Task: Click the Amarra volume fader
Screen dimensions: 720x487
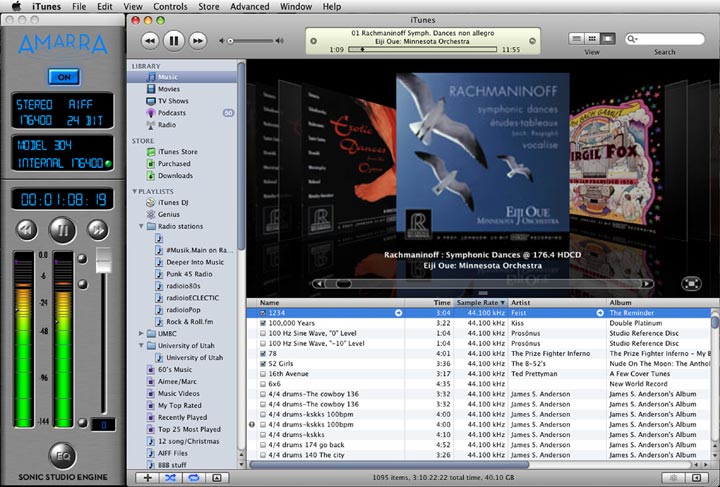Action: 104,260
